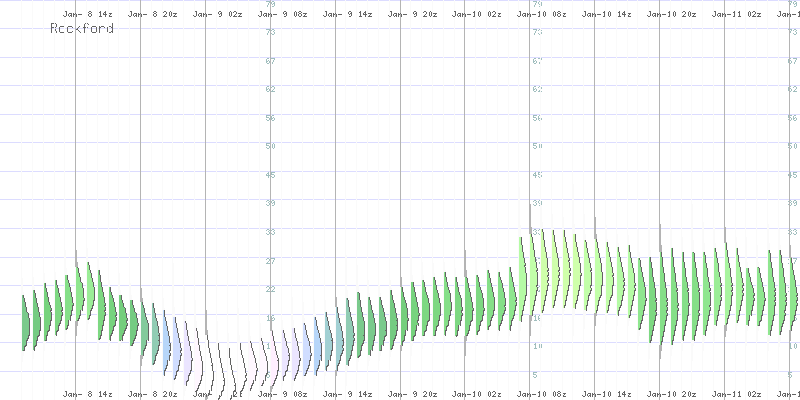Image resolution: width=800 pixels, height=400 pixels.
Task: Select the Jan- 8 14z label on top axis
Action: pyautogui.click(x=87, y=15)
